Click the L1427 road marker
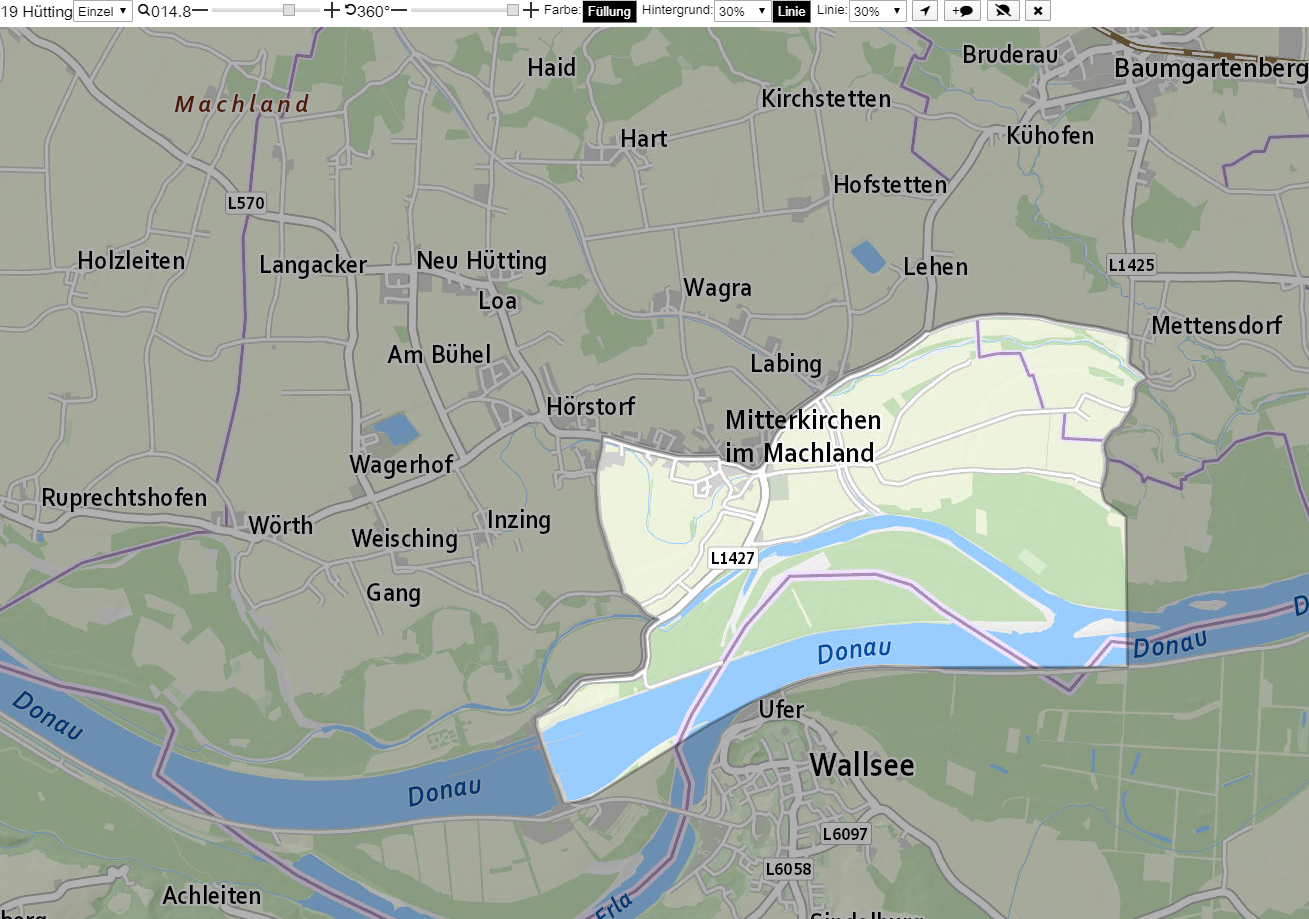This screenshot has width=1309, height=919. coord(732,558)
